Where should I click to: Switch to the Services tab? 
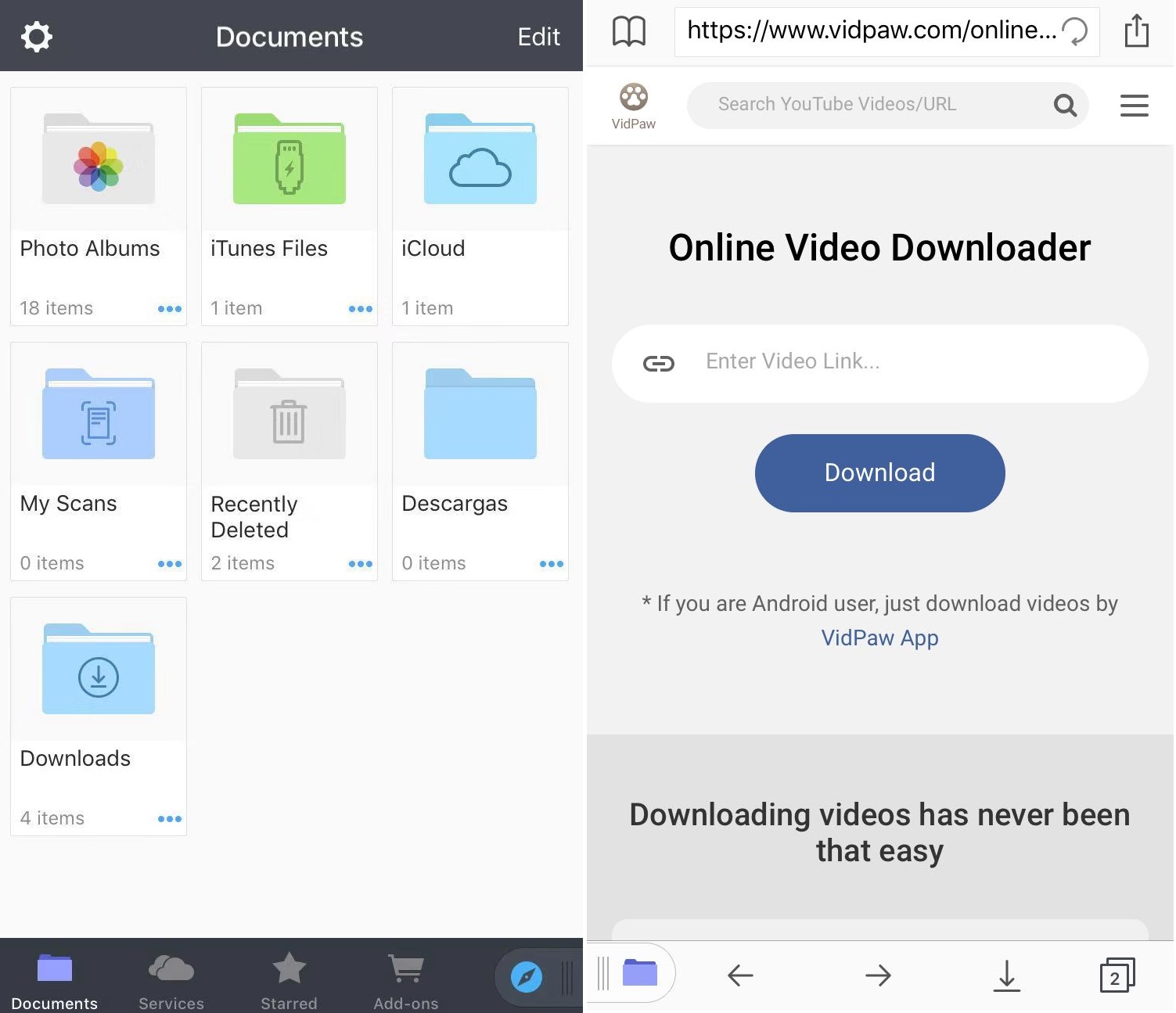(x=171, y=982)
